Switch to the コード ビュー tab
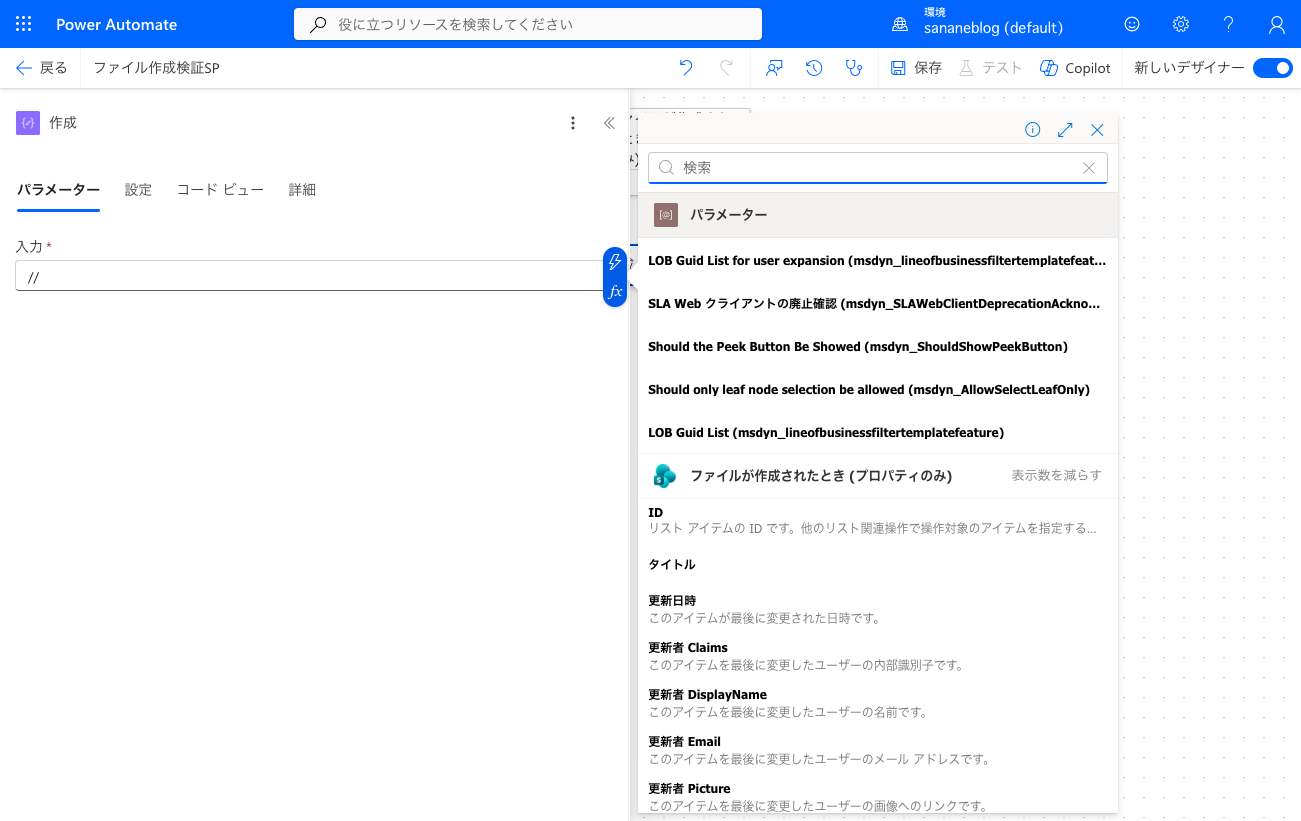The image size is (1301, 821). 220,190
